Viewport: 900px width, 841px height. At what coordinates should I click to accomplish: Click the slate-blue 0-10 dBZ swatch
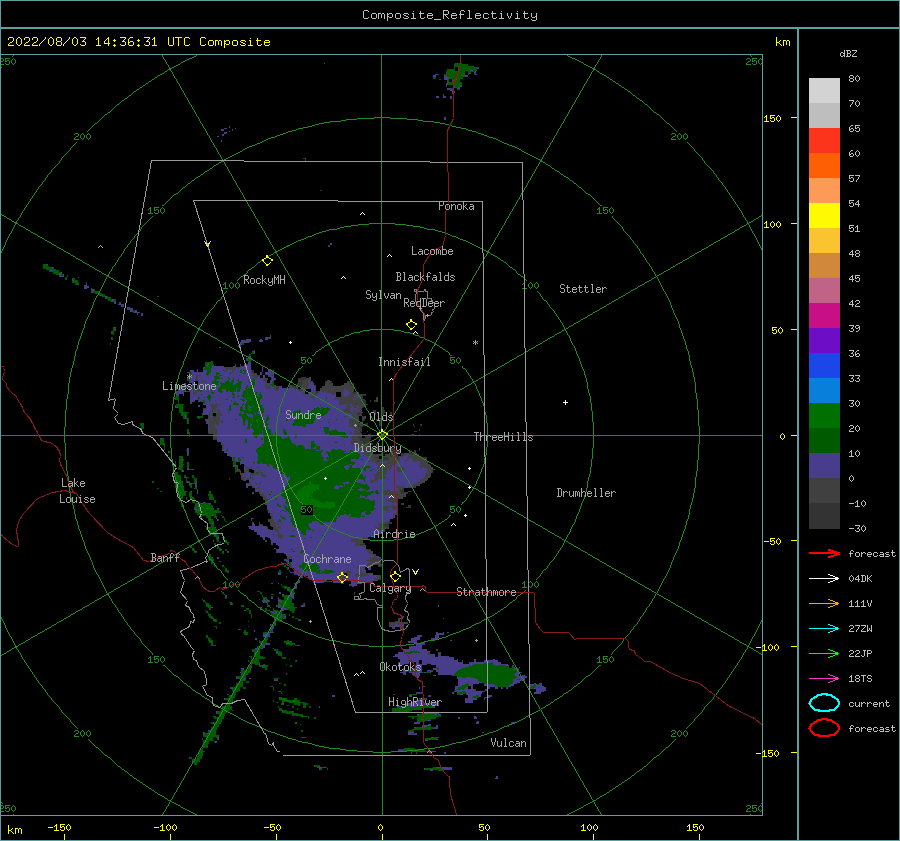coord(824,465)
